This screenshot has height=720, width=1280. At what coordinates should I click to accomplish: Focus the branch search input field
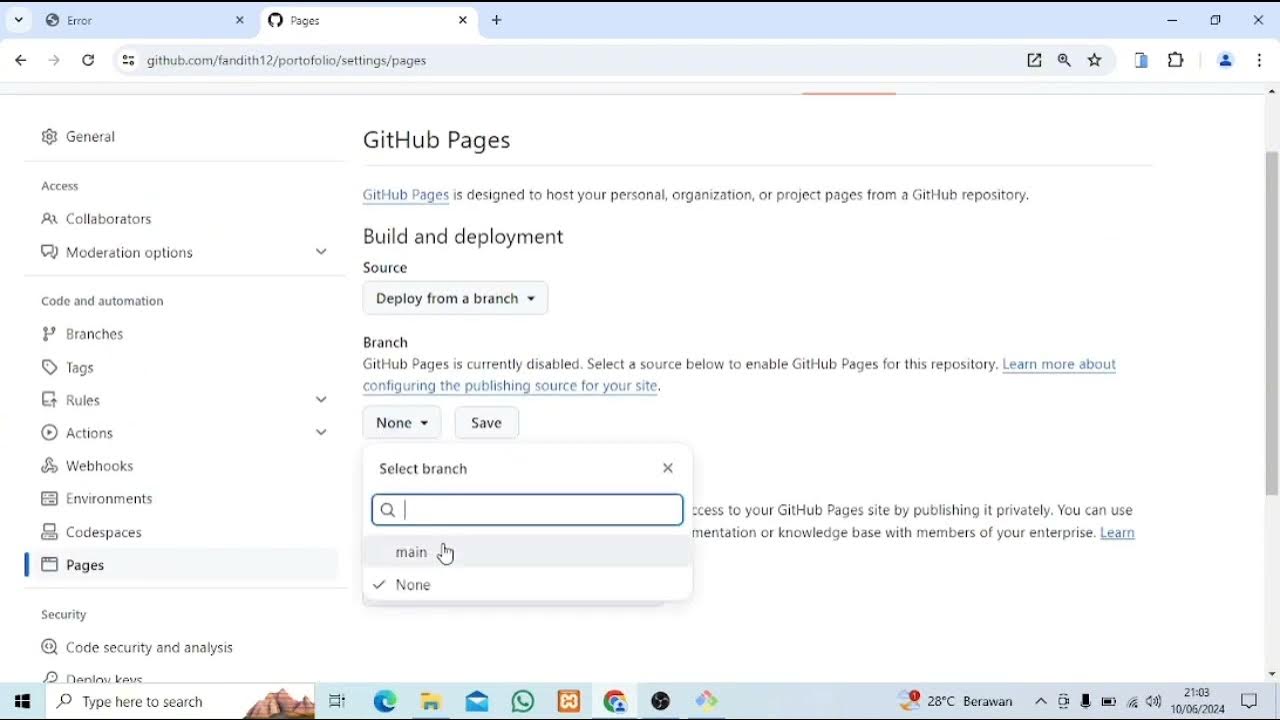pyautogui.click(x=527, y=510)
